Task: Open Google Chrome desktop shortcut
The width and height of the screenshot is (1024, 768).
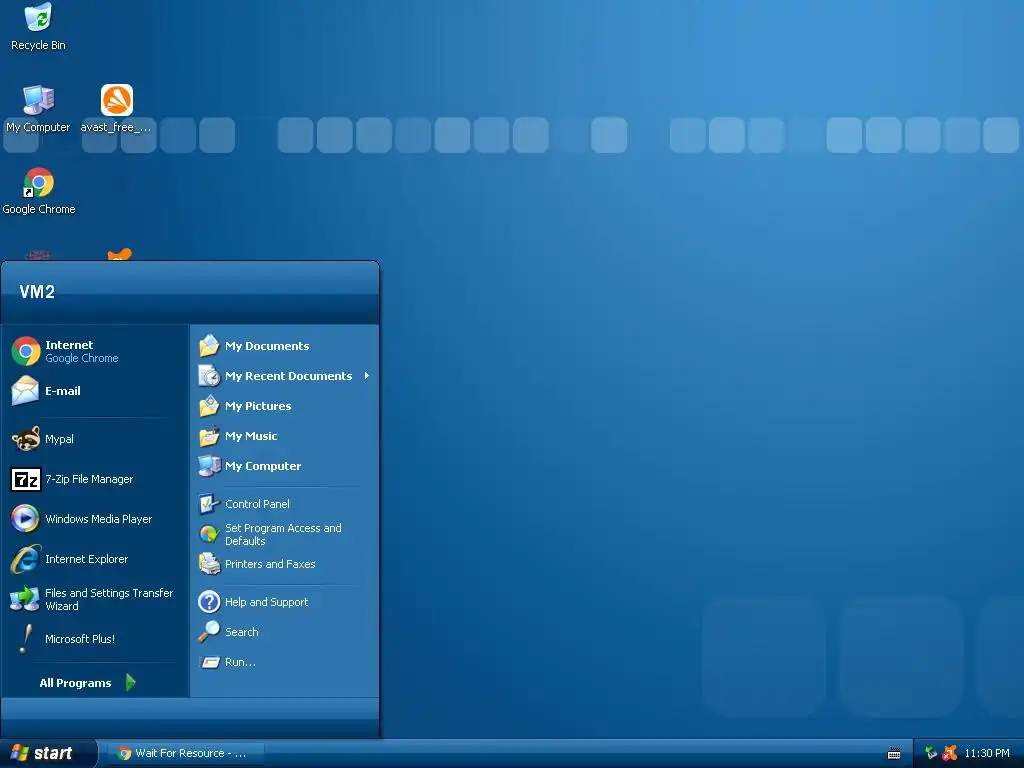Action: (39, 191)
